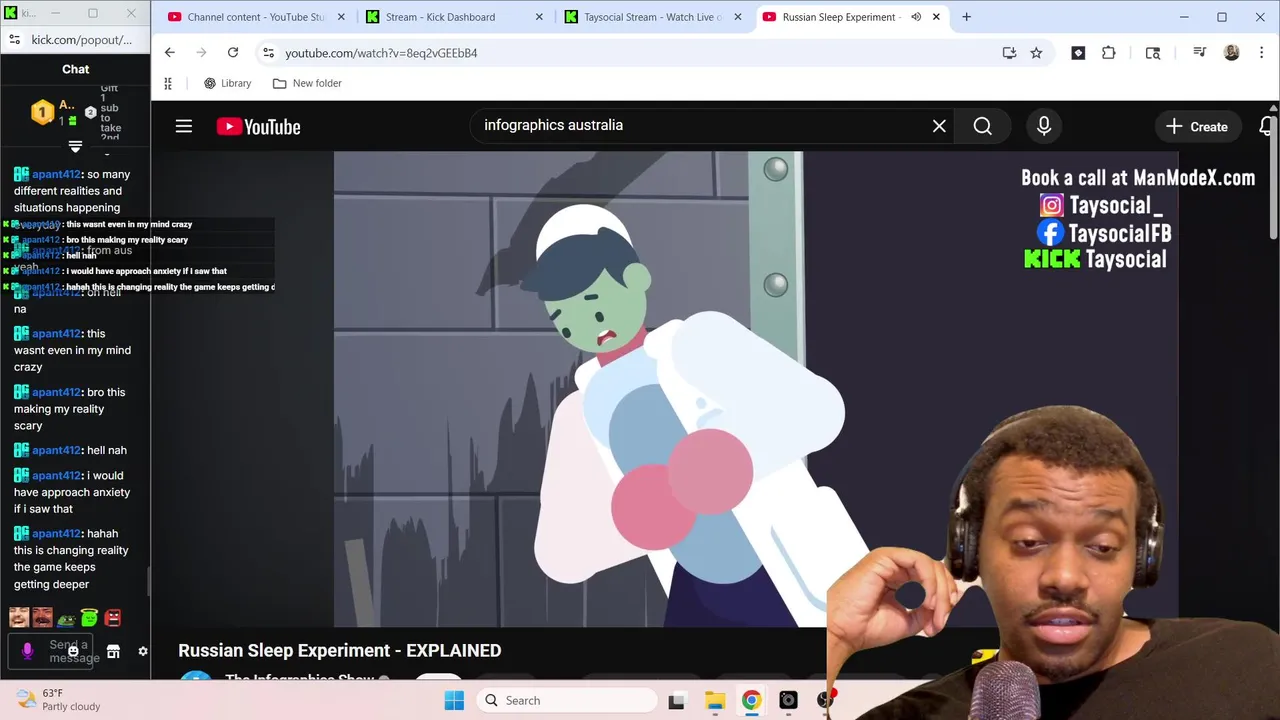Close the Russian Sleep Experiment tab

(937, 17)
